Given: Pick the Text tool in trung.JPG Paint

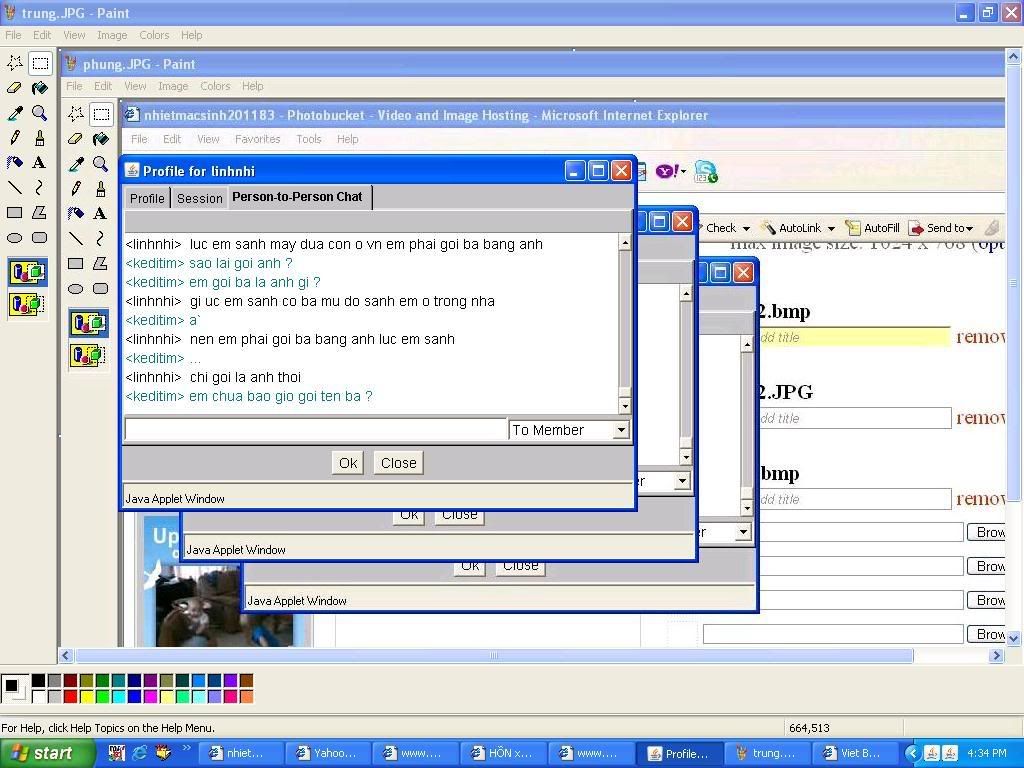Looking at the screenshot, I should 40,163.
